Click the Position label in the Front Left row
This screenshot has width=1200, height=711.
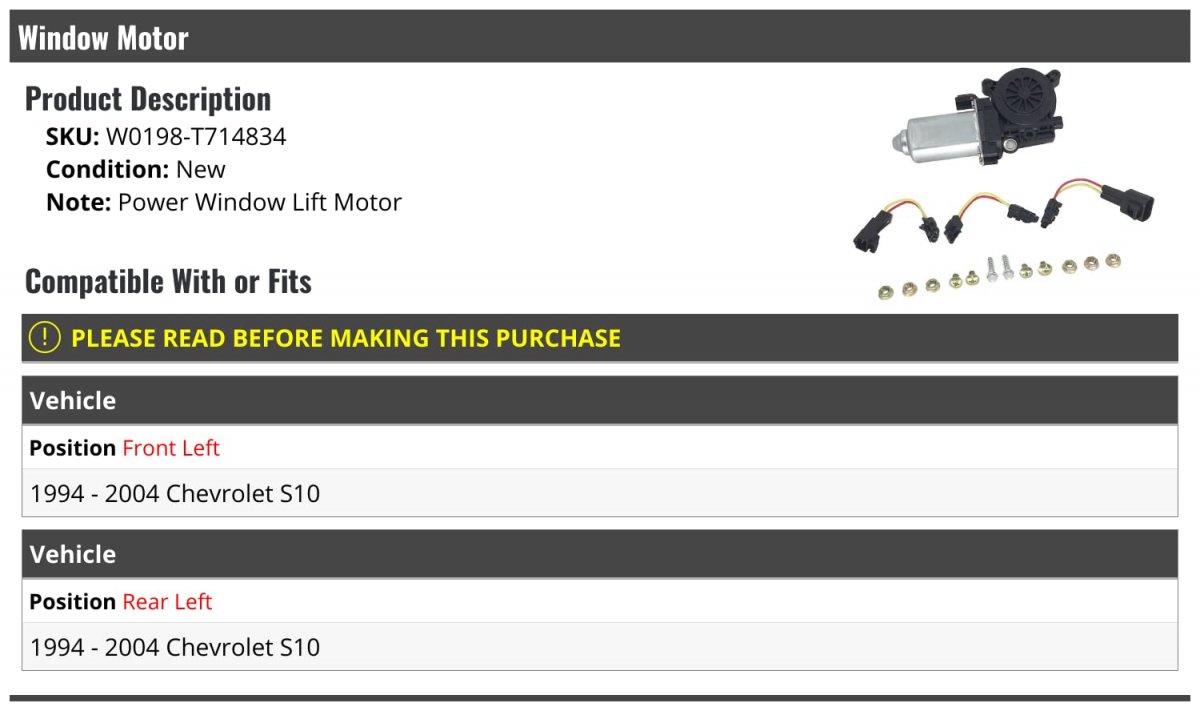72,448
